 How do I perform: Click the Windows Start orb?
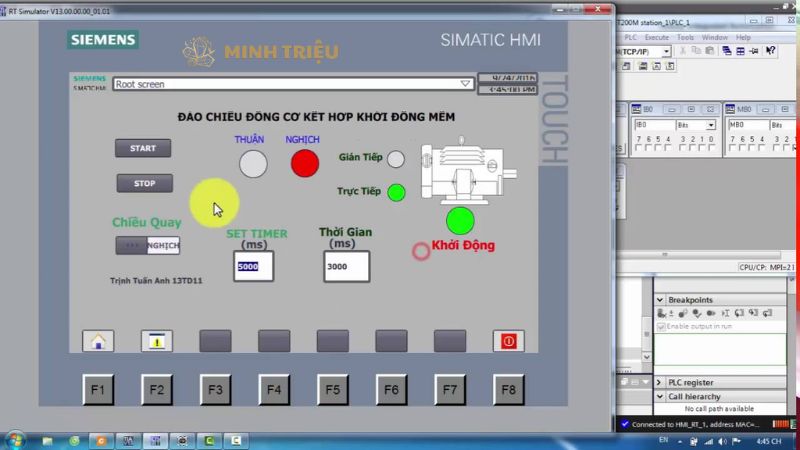pyautogui.click(x=16, y=440)
